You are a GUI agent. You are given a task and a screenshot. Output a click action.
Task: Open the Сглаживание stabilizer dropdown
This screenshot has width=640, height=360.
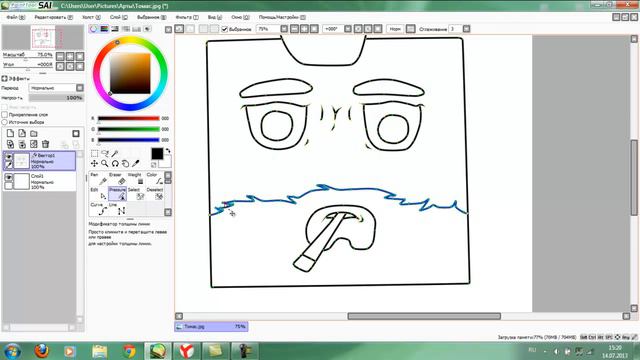click(467, 29)
